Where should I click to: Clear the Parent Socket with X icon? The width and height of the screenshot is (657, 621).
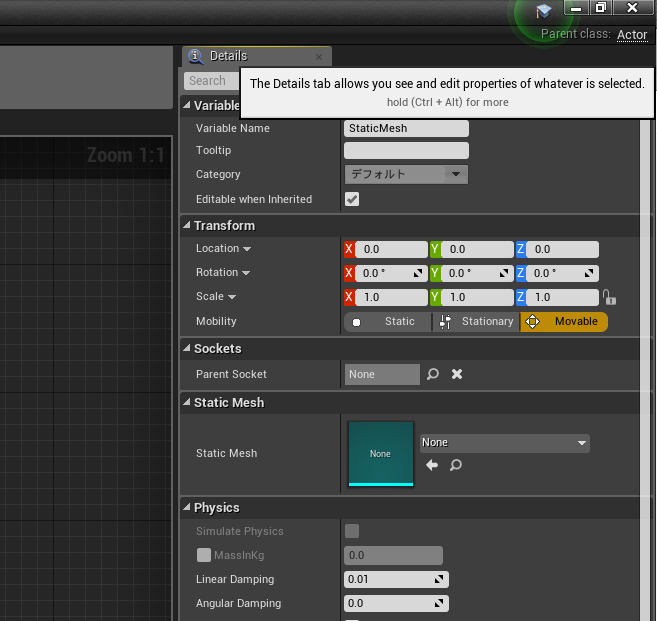tap(457, 374)
